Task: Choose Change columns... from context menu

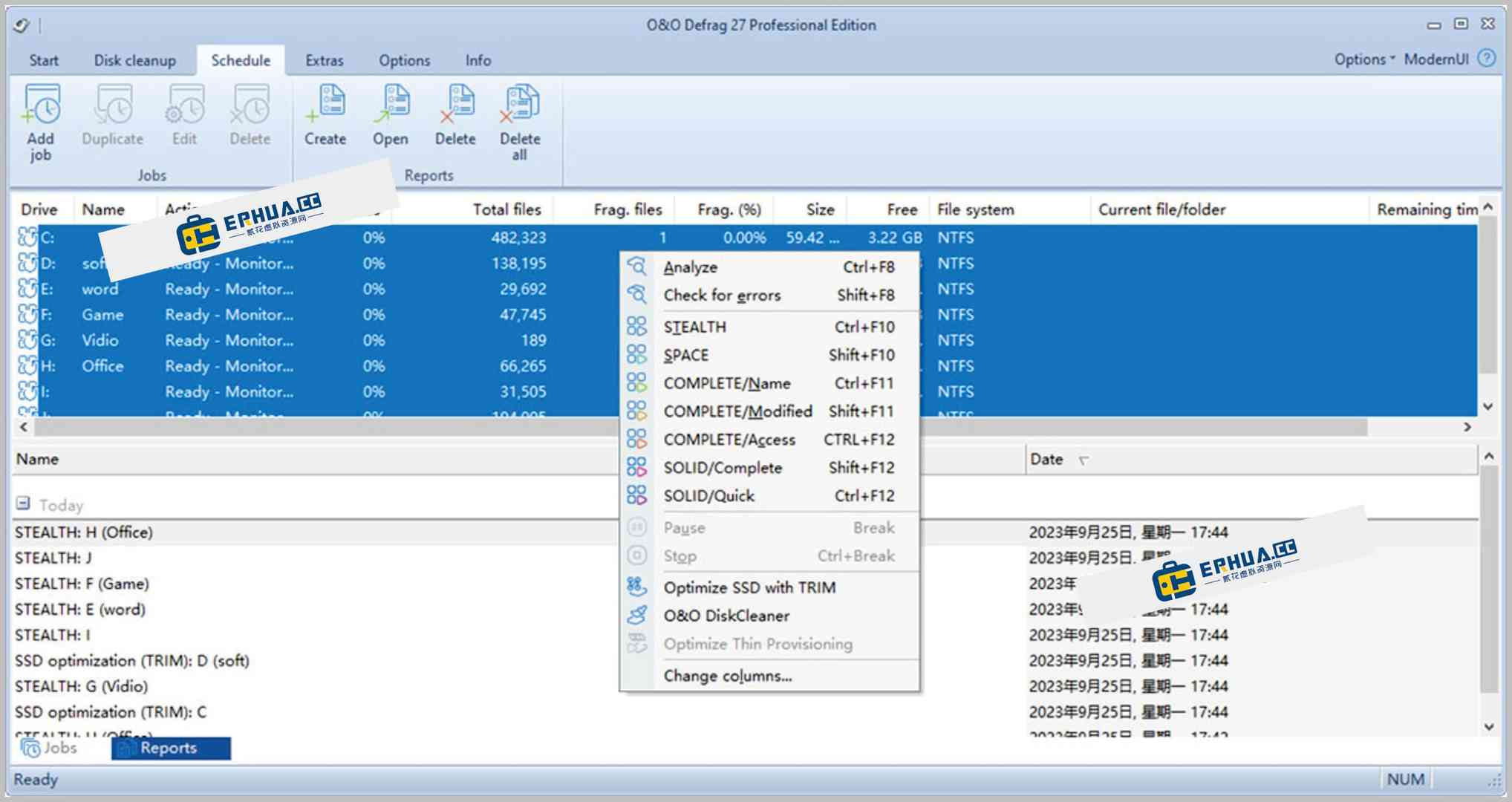Action: (x=728, y=676)
